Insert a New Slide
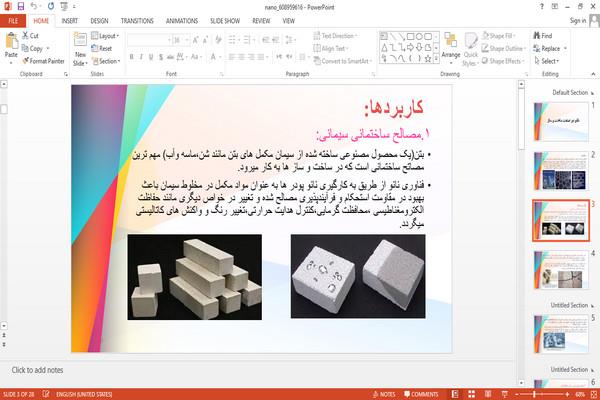Viewport: 600px width, 400px height. (80, 49)
